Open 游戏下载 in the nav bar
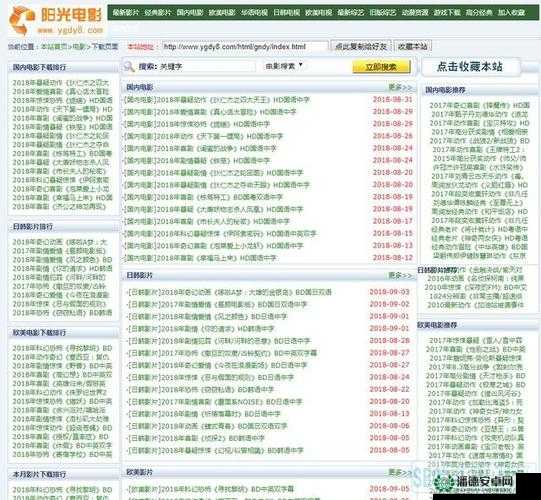The width and height of the screenshot is (541, 500). tap(447, 13)
